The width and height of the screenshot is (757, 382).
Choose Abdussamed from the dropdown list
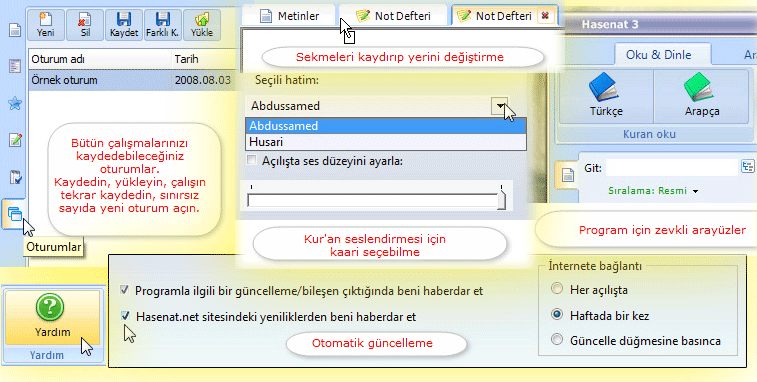(x=386, y=126)
